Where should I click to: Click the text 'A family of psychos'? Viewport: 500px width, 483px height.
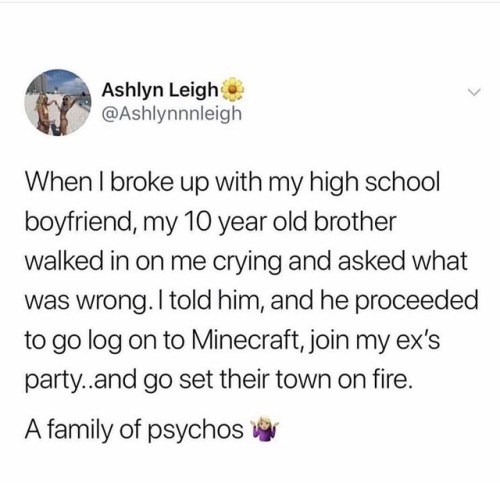(x=134, y=430)
